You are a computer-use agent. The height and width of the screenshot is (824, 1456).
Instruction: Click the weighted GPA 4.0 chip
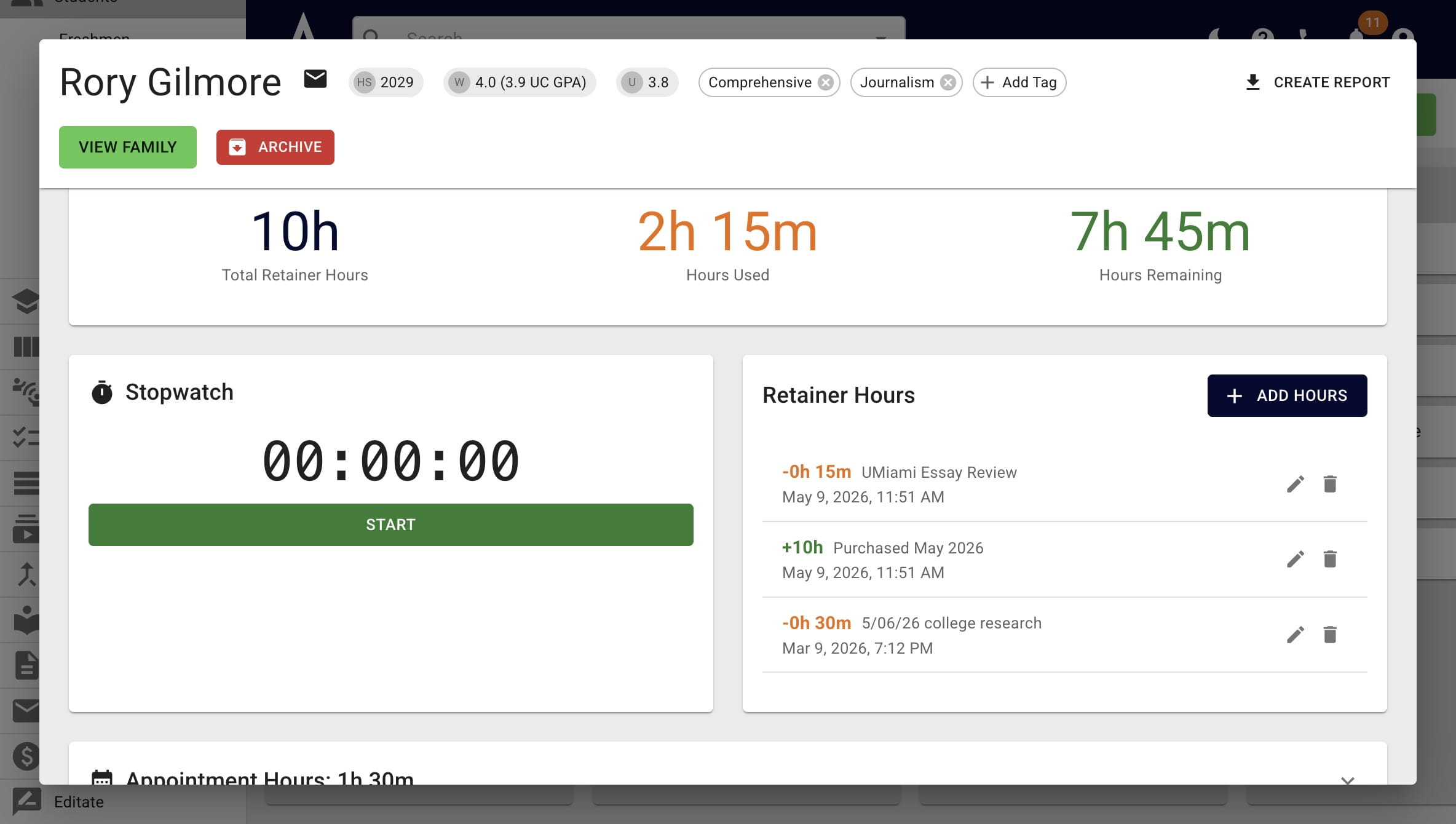tap(520, 82)
